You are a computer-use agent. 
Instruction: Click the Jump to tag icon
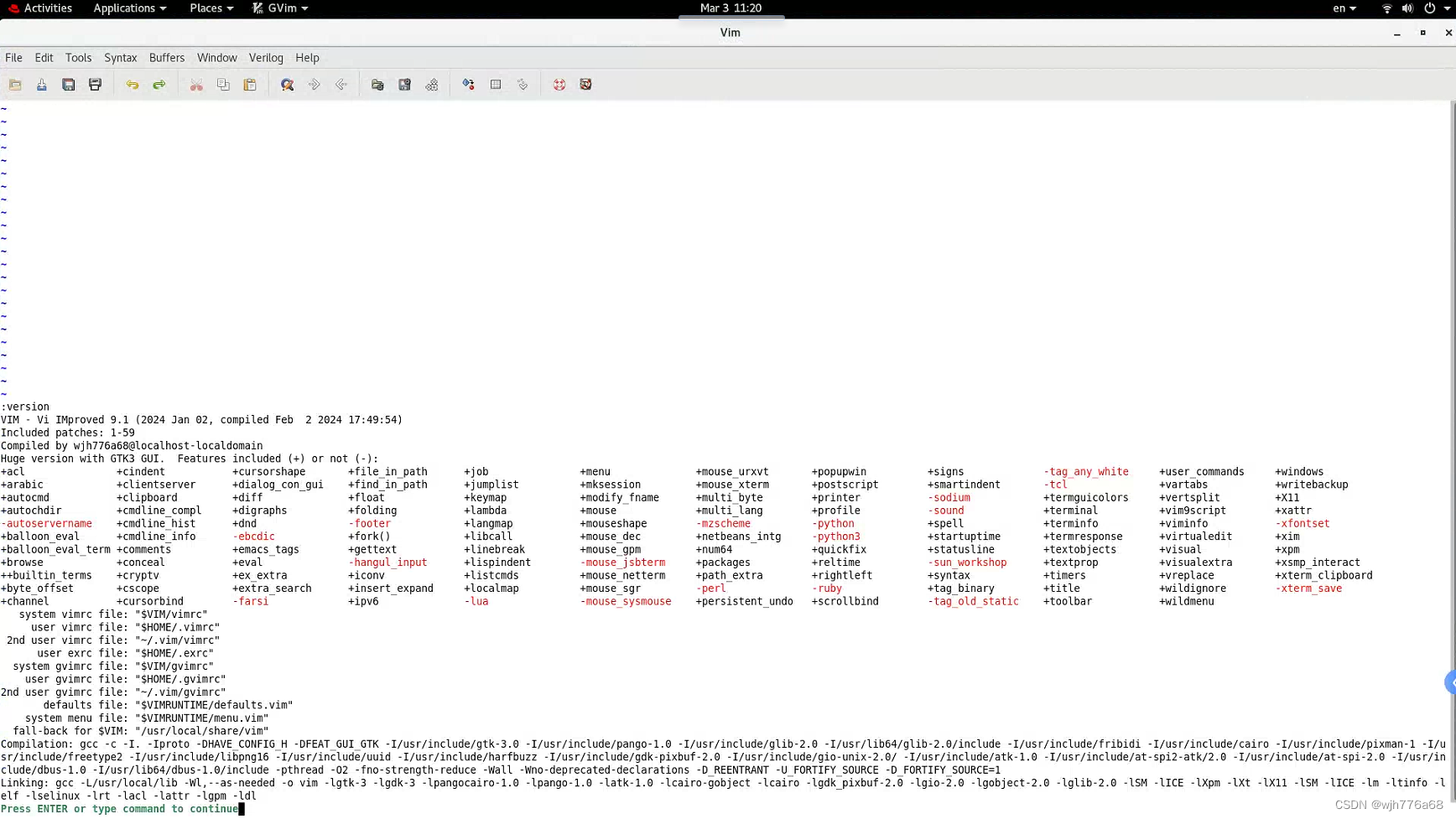click(523, 85)
